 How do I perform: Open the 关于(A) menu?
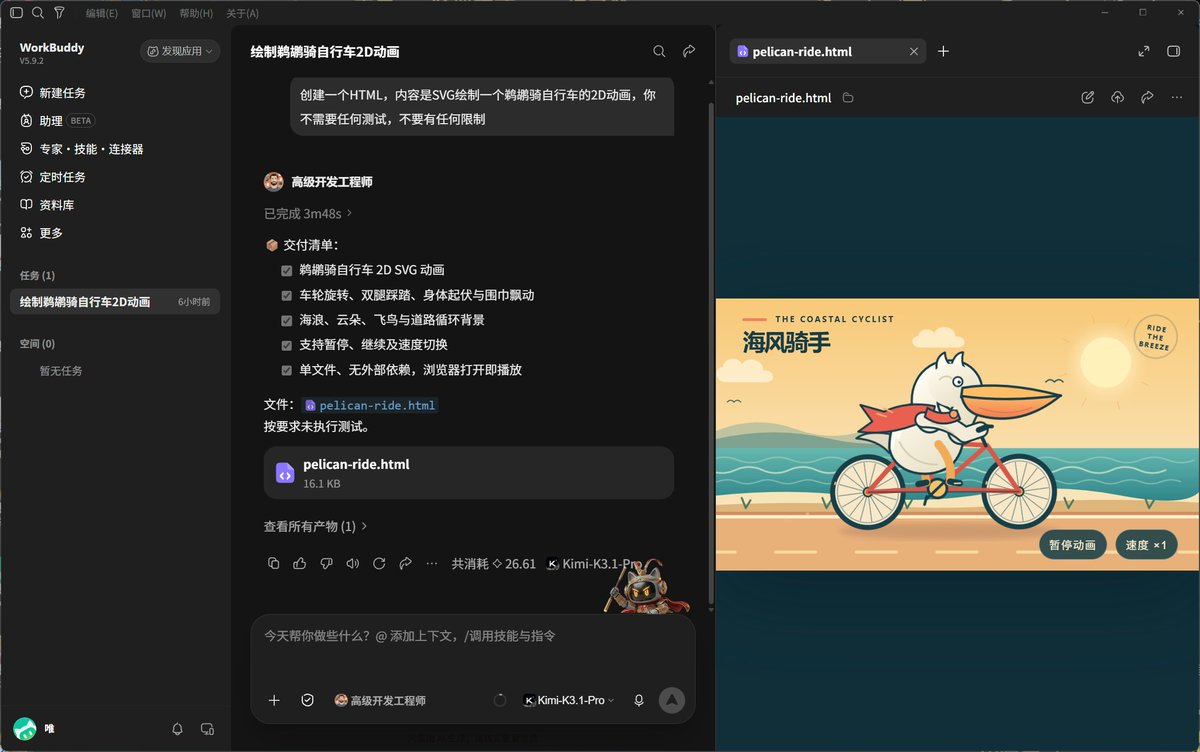[242, 14]
